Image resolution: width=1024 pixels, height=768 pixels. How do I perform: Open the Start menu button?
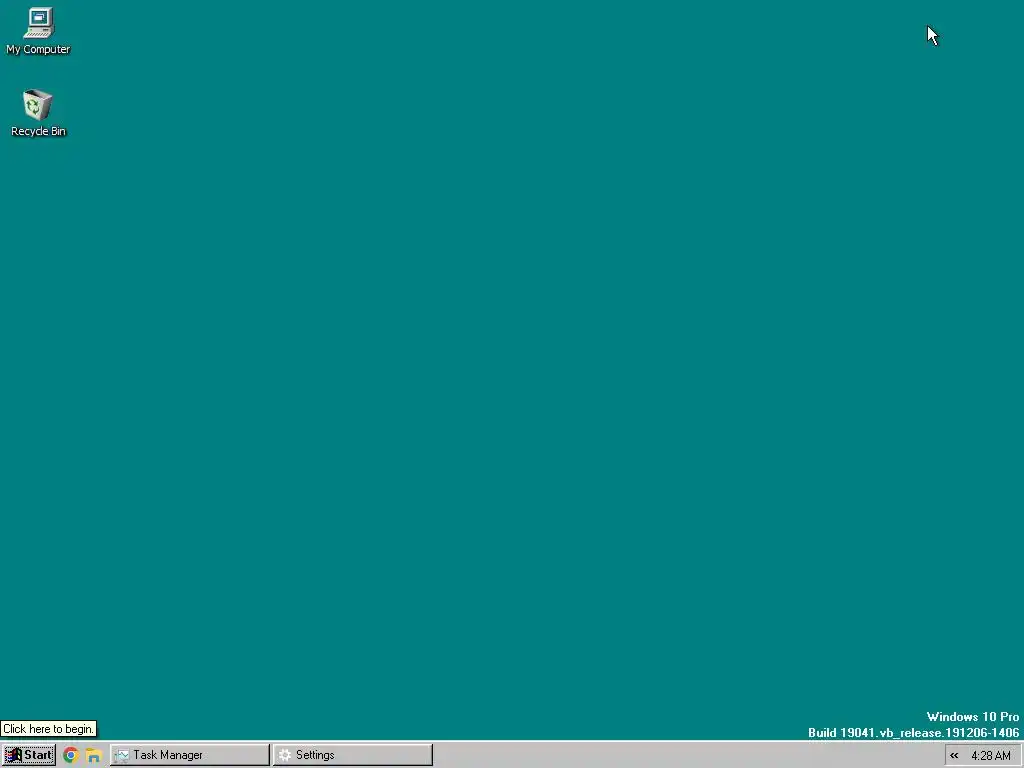[x=29, y=755]
